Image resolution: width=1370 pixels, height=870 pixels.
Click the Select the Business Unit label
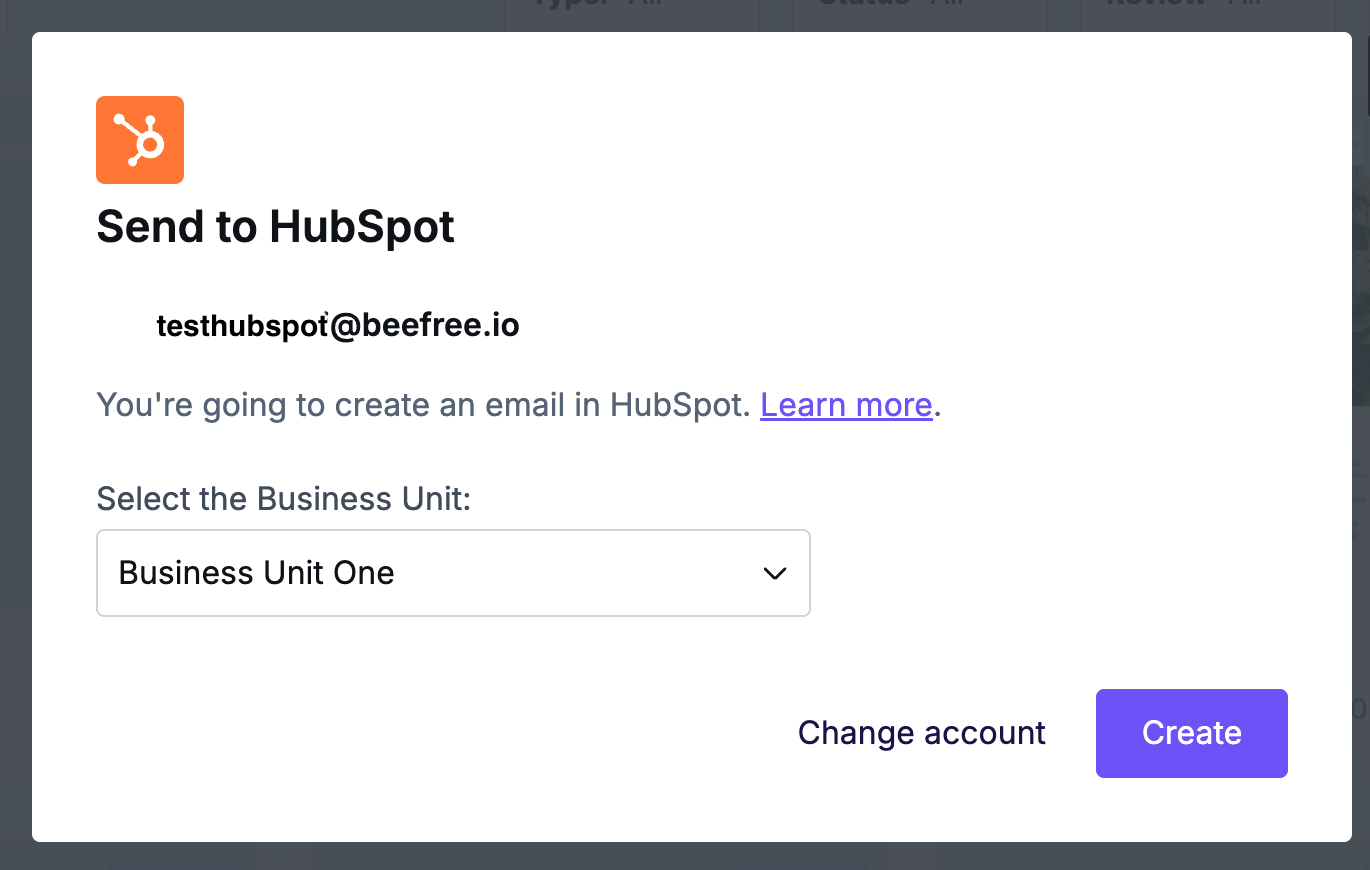(284, 498)
